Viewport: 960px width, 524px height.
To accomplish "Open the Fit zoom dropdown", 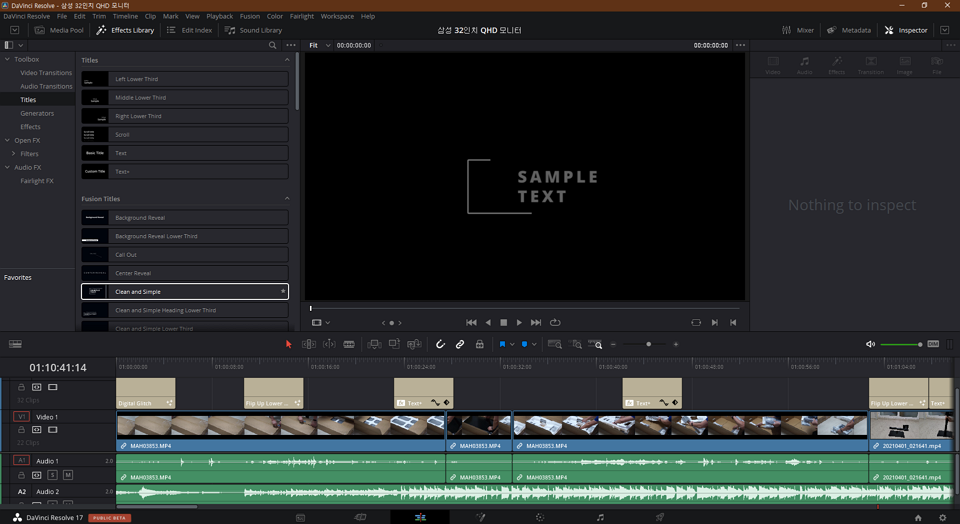I will (320, 45).
